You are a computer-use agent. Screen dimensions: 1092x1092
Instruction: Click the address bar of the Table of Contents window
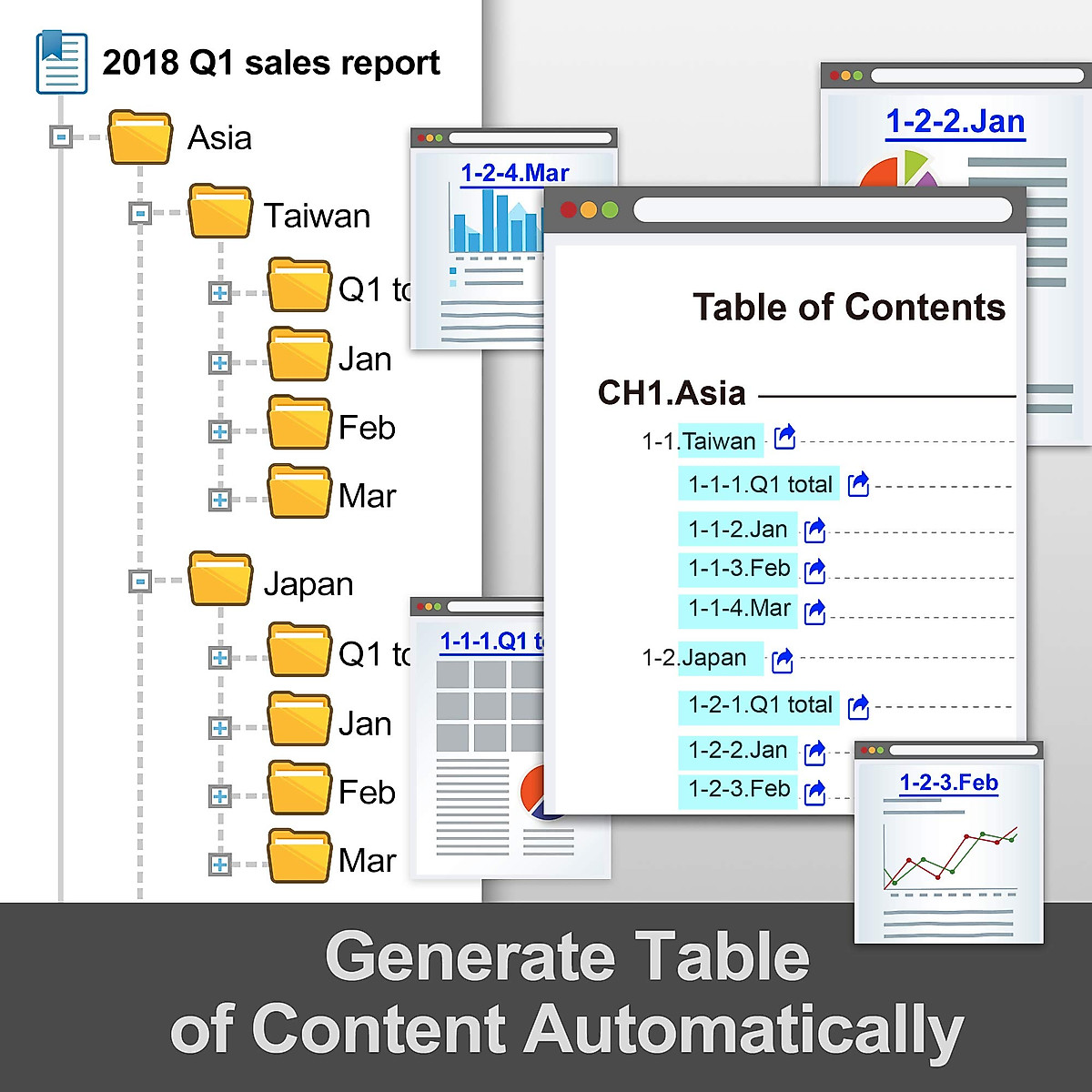[x=822, y=210]
